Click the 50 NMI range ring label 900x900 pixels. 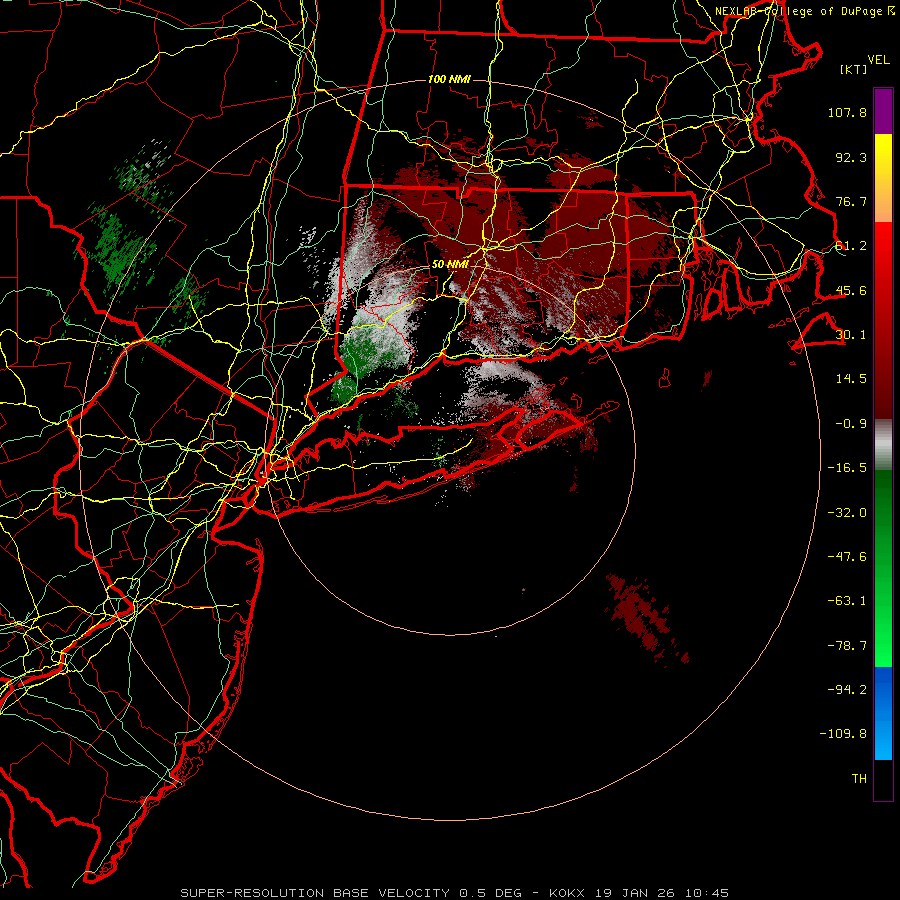tap(450, 265)
